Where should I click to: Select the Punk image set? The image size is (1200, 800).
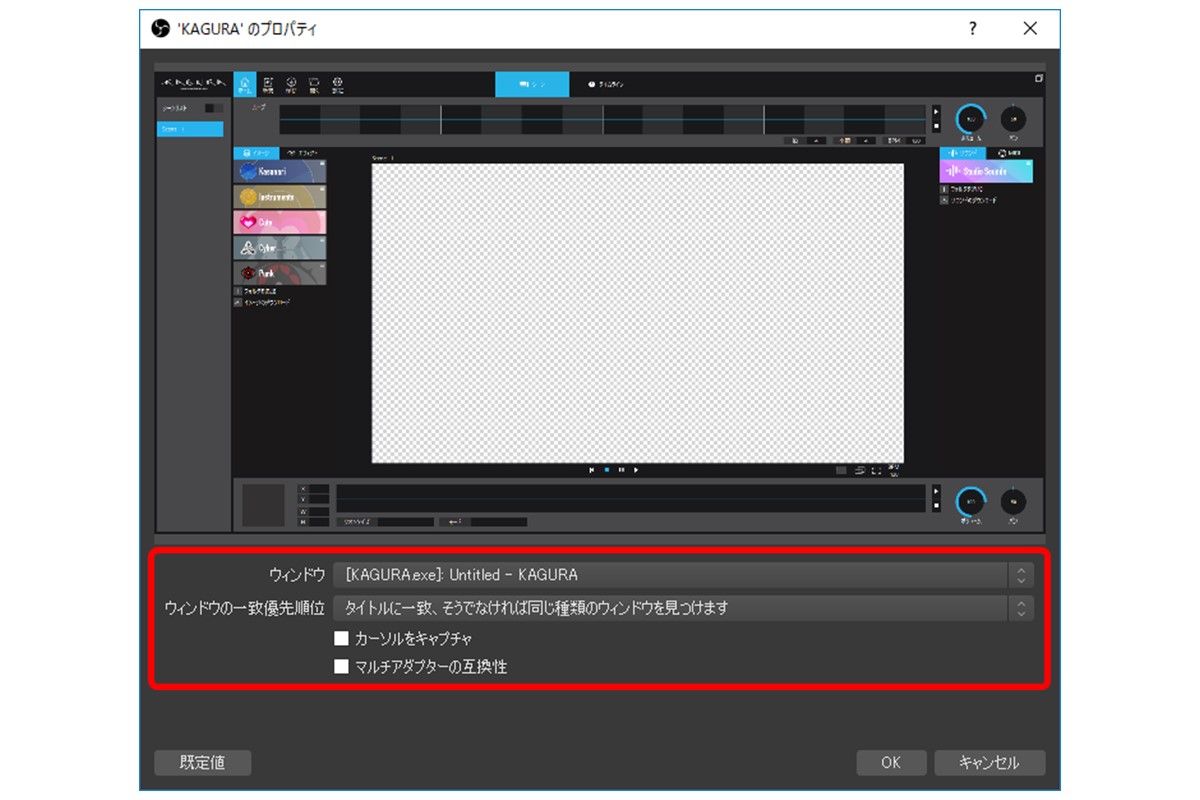pos(280,273)
